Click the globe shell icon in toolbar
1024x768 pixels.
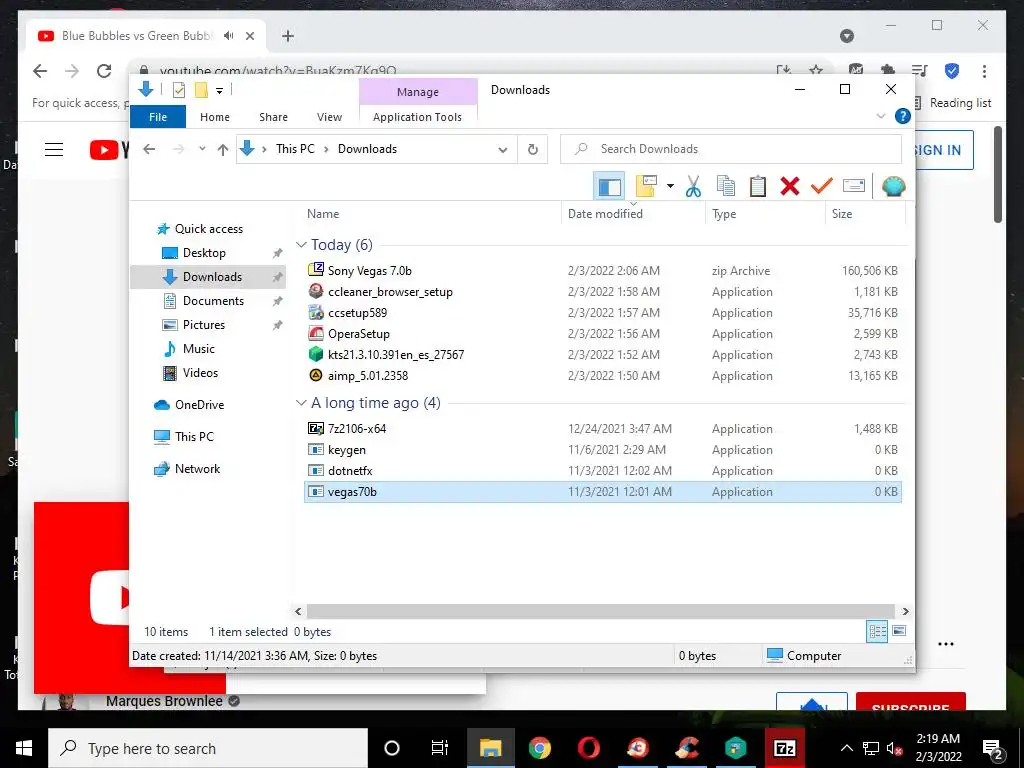click(x=893, y=187)
